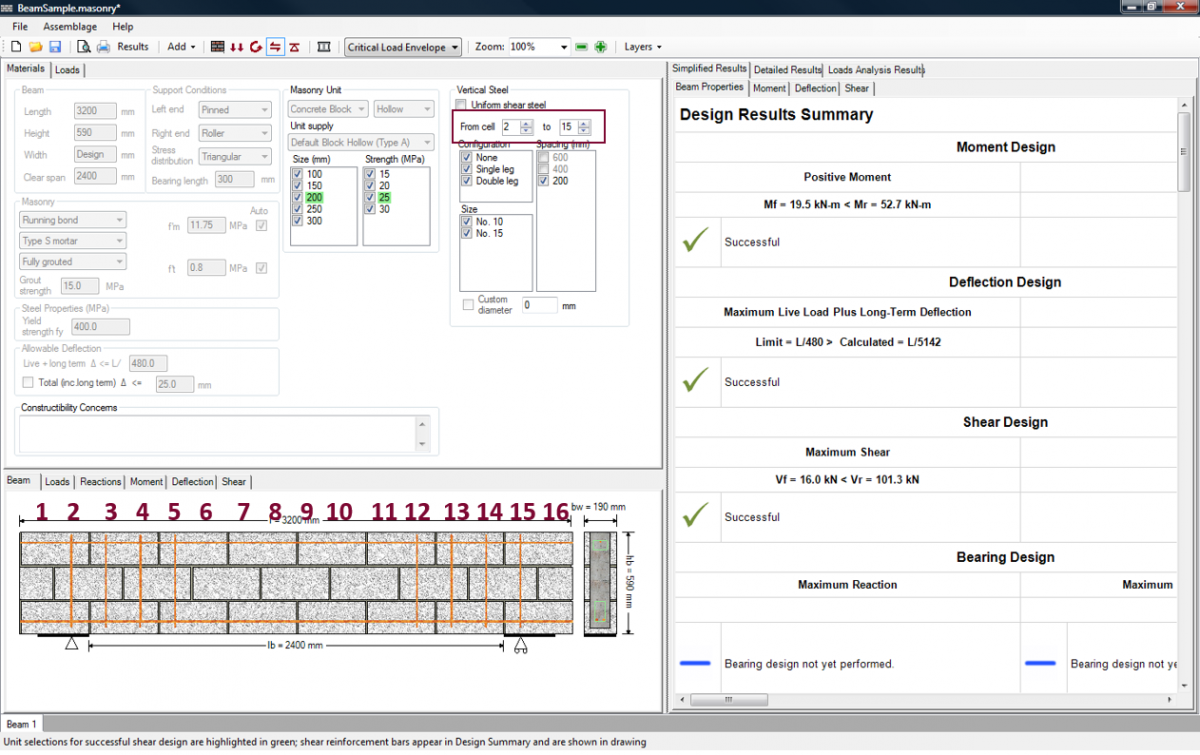This screenshot has width=1200, height=755.
Task: Open the Add dropdown menu
Action: (181, 47)
